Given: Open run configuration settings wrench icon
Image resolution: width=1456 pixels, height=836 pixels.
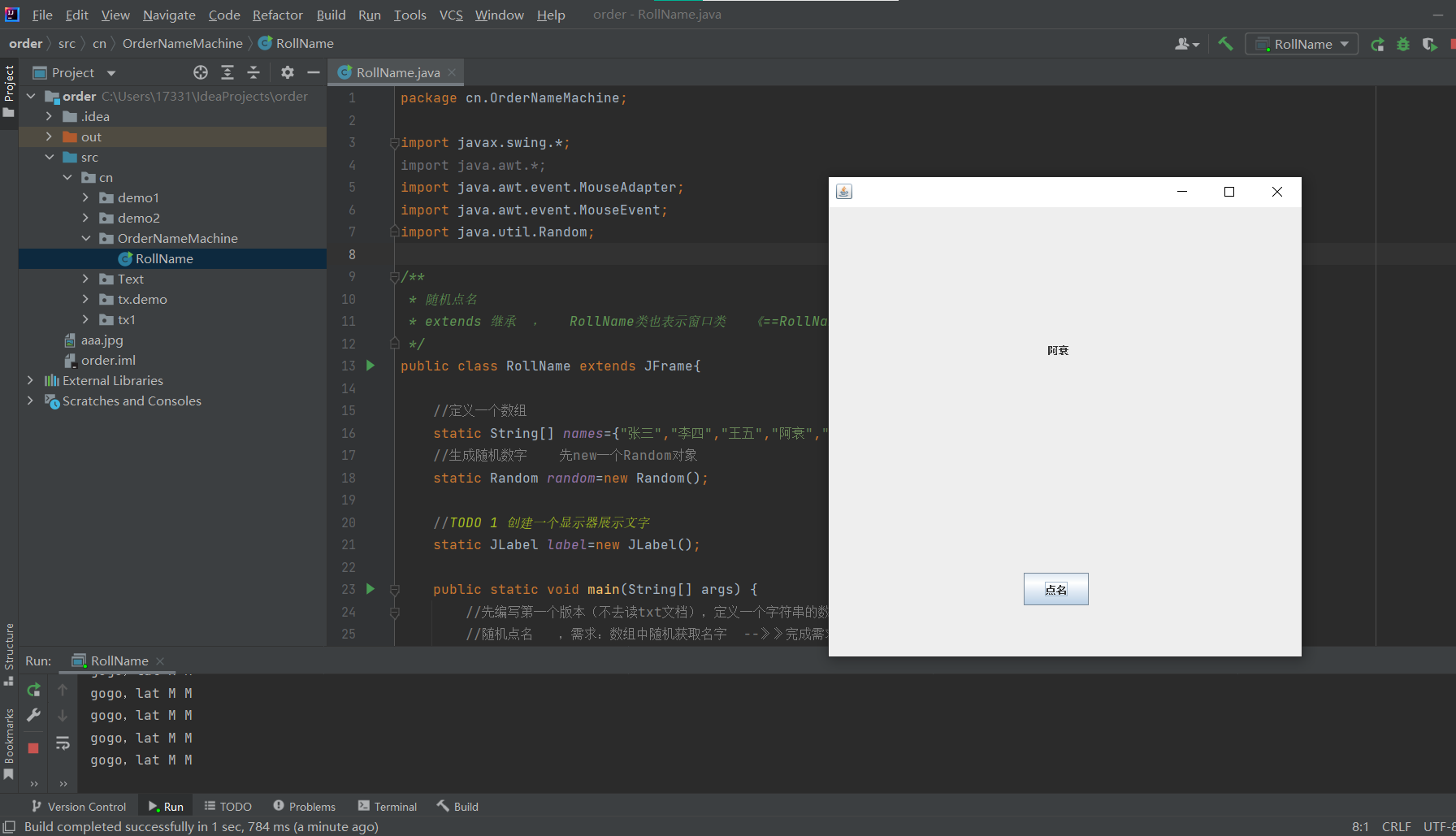Looking at the screenshot, I should (x=33, y=715).
